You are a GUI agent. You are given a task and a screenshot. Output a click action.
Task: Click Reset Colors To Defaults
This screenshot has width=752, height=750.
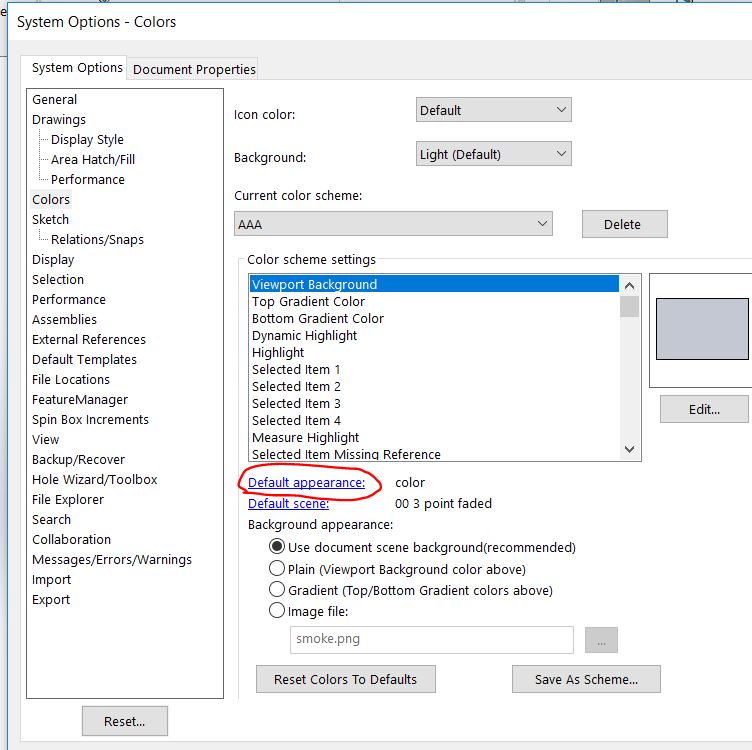(x=345, y=679)
